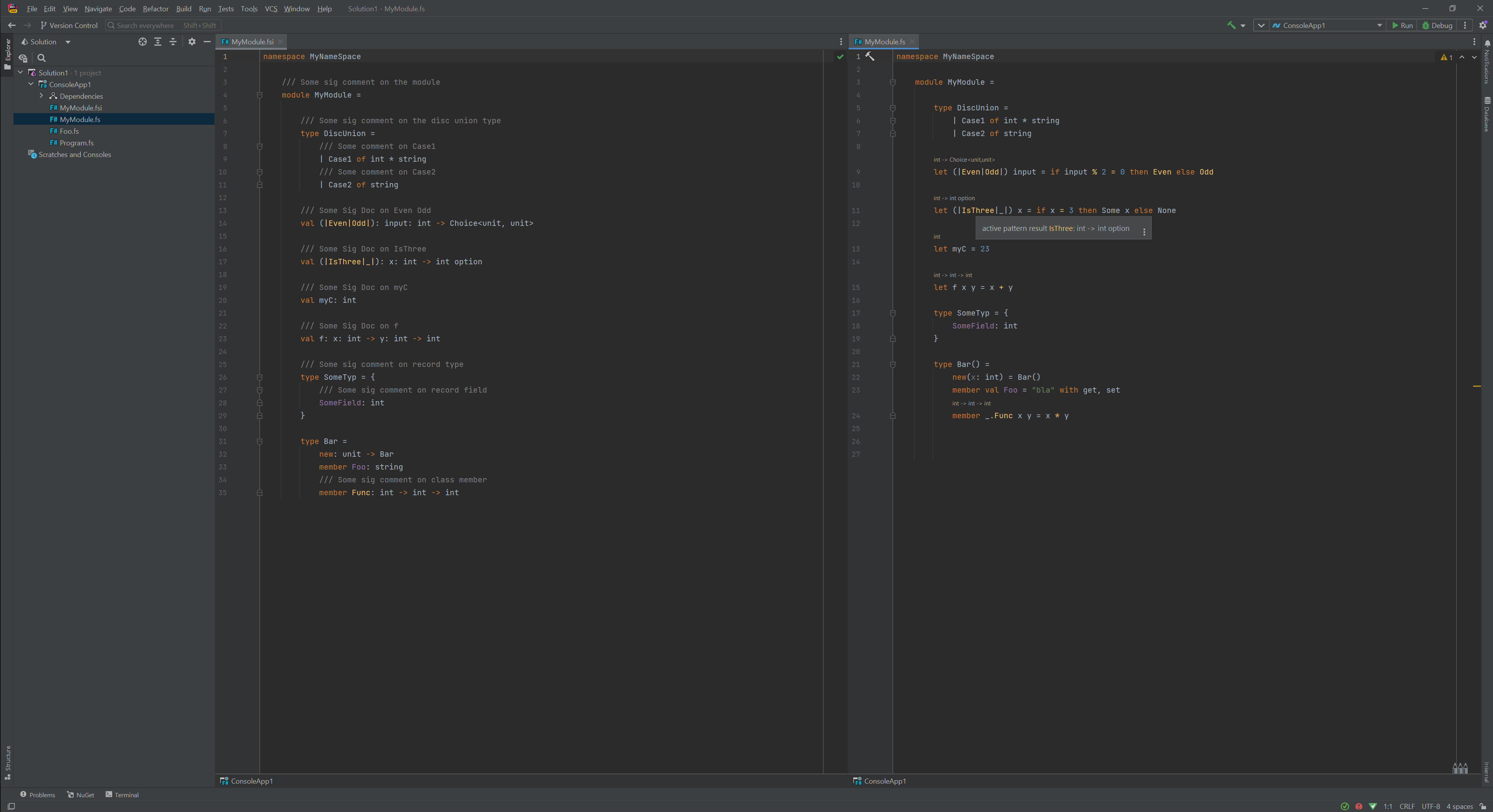
Task: Click the Debug button
Action: 1437,26
